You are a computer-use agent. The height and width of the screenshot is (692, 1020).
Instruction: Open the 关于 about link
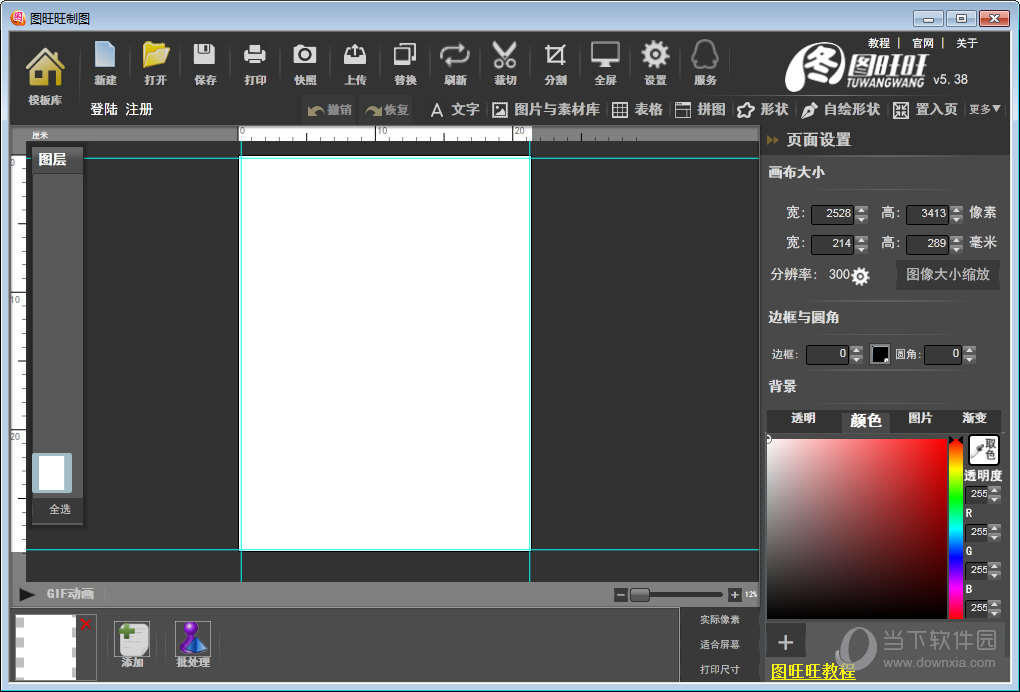[x=967, y=43]
